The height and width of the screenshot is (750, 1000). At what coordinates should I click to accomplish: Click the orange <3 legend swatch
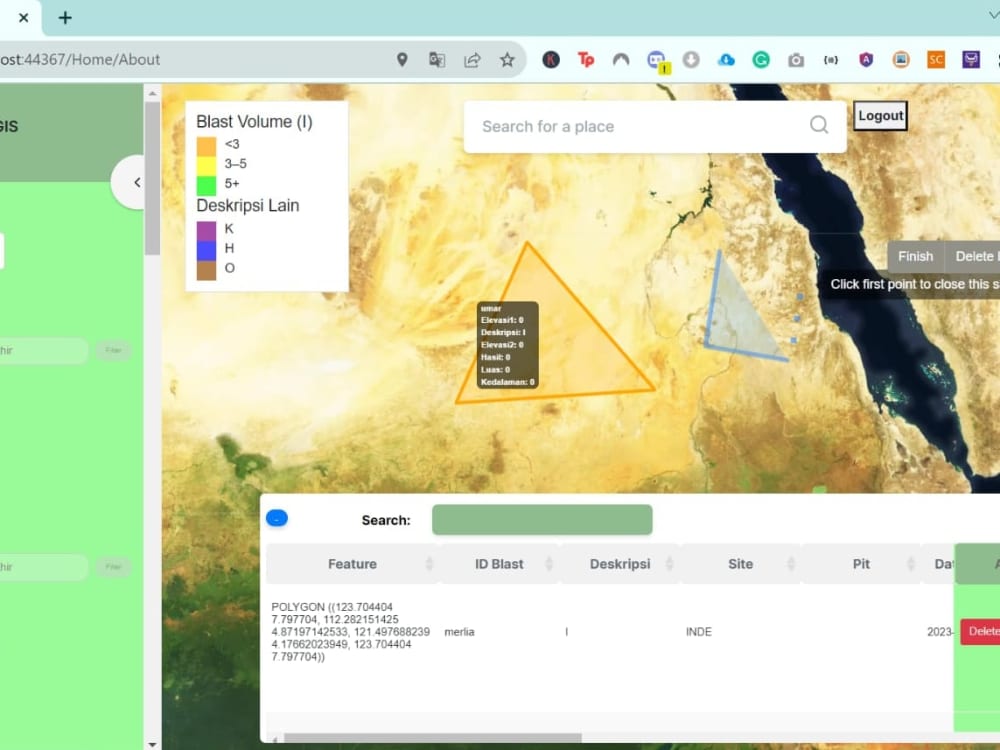tap(206, 147)
